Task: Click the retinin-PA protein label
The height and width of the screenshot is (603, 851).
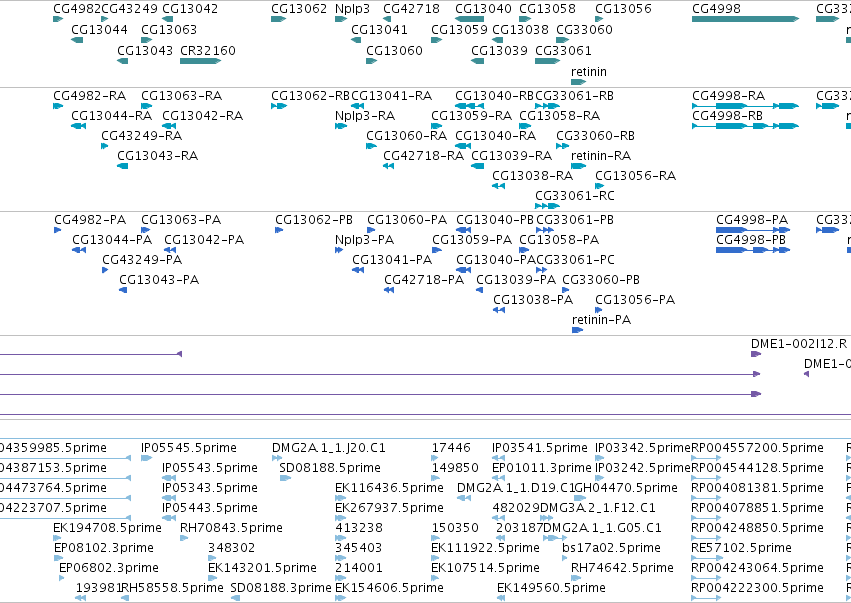Action: [x=602, y=320]
